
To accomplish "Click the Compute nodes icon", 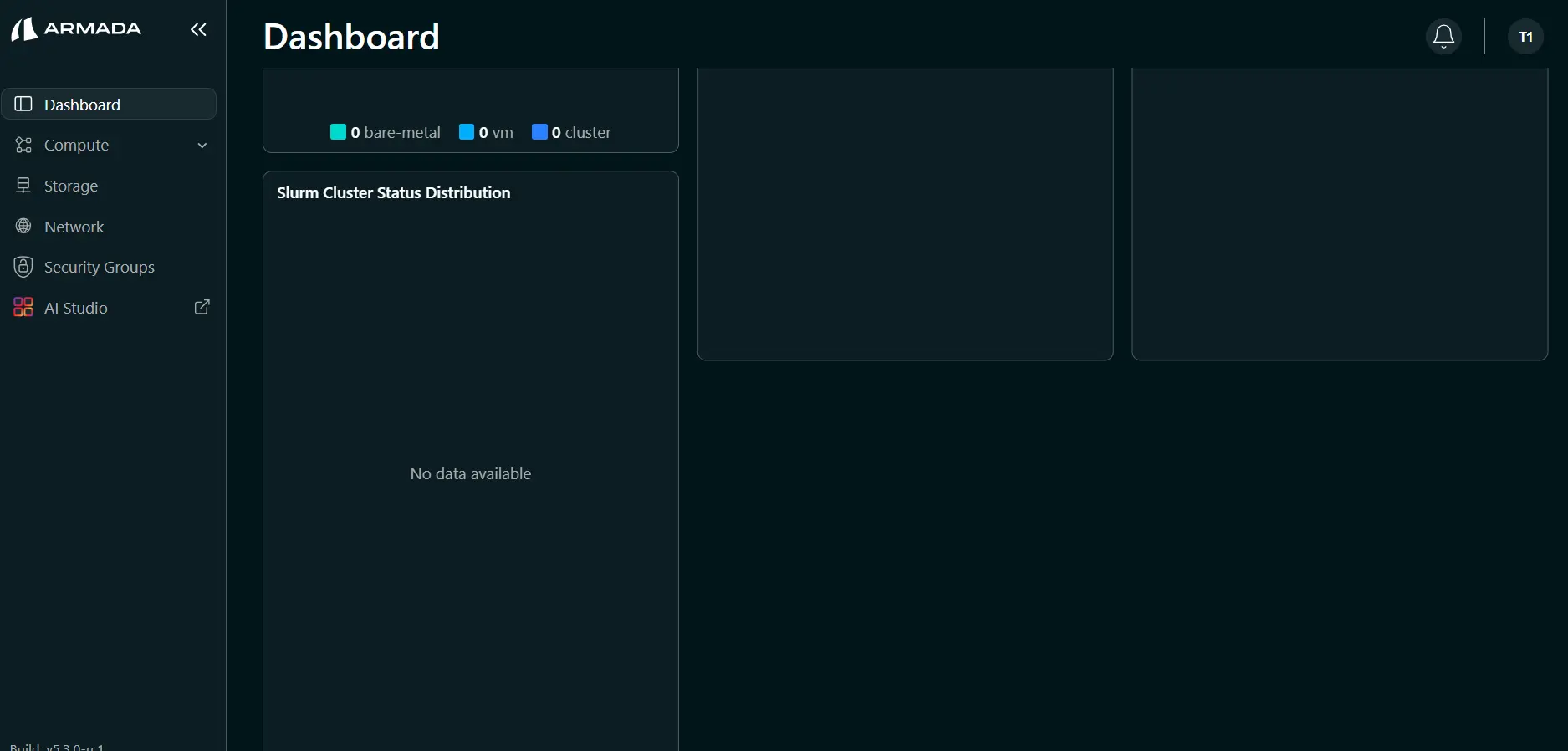I will pos(23,145).
